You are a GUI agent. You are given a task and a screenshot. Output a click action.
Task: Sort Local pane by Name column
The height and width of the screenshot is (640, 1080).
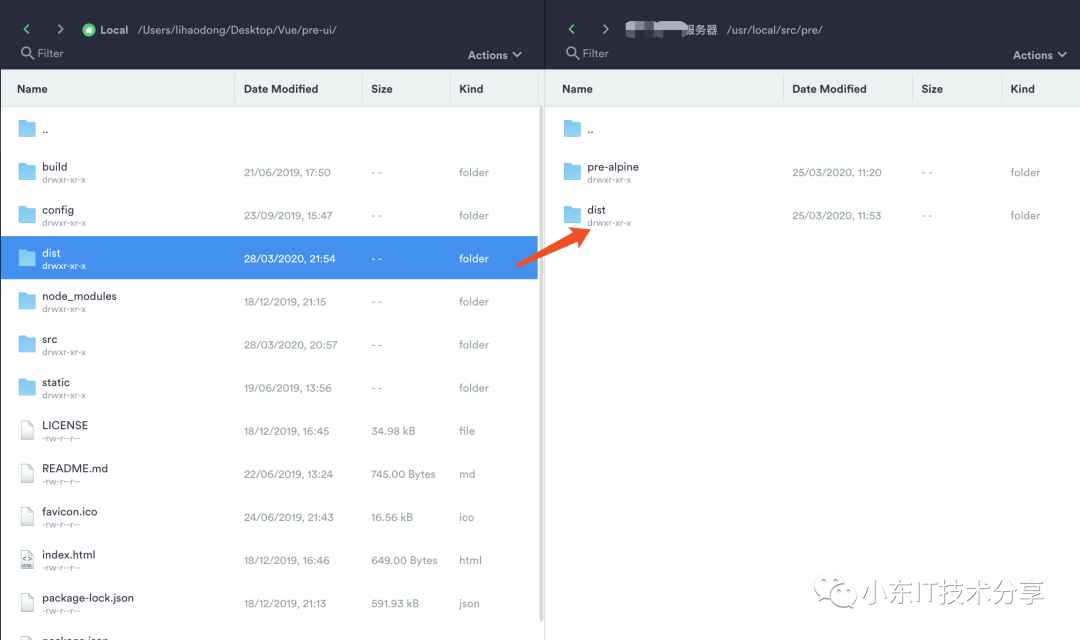click(x=32, y=89)
